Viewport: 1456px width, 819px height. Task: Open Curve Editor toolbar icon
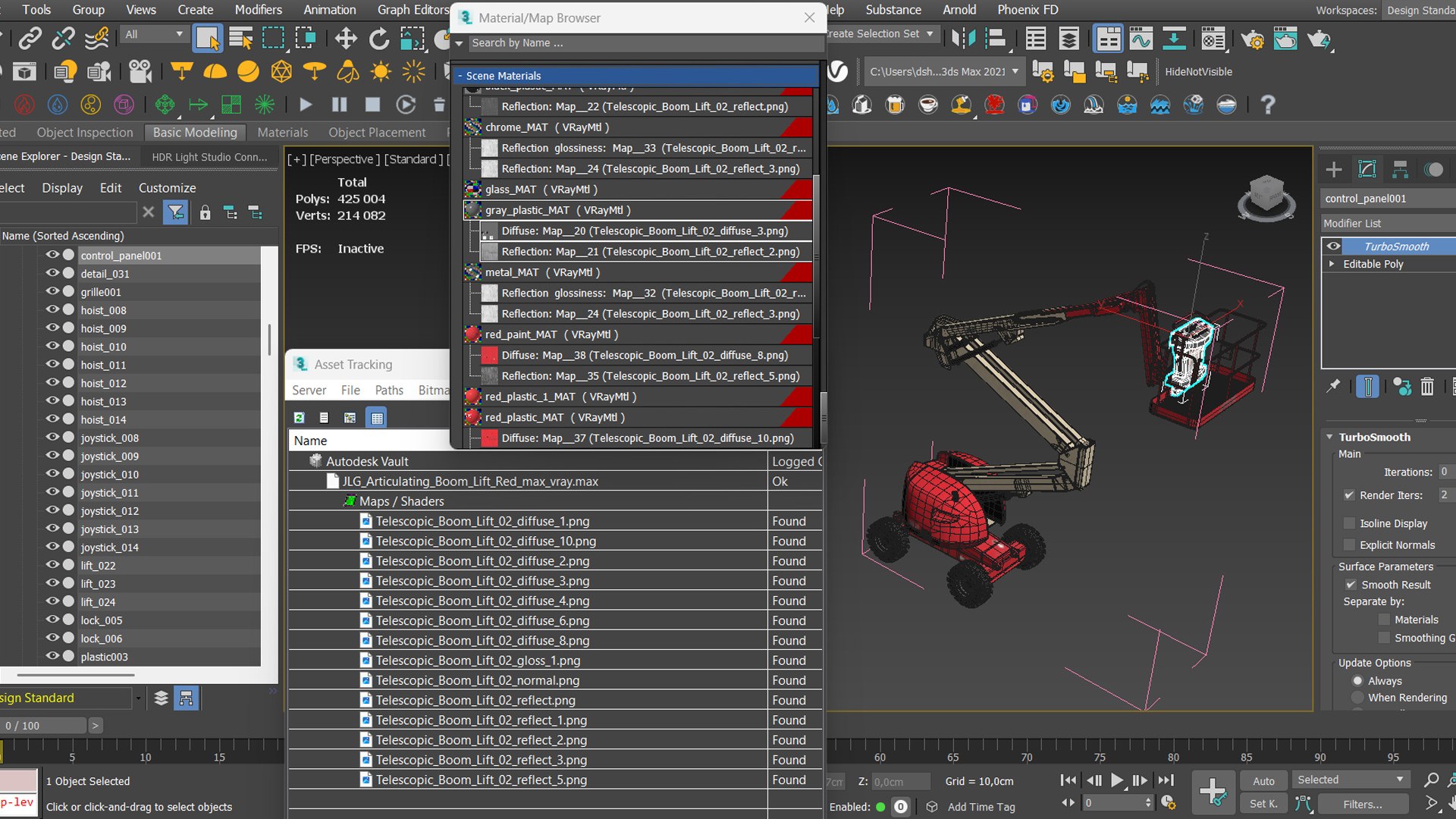pos(1141,38)
